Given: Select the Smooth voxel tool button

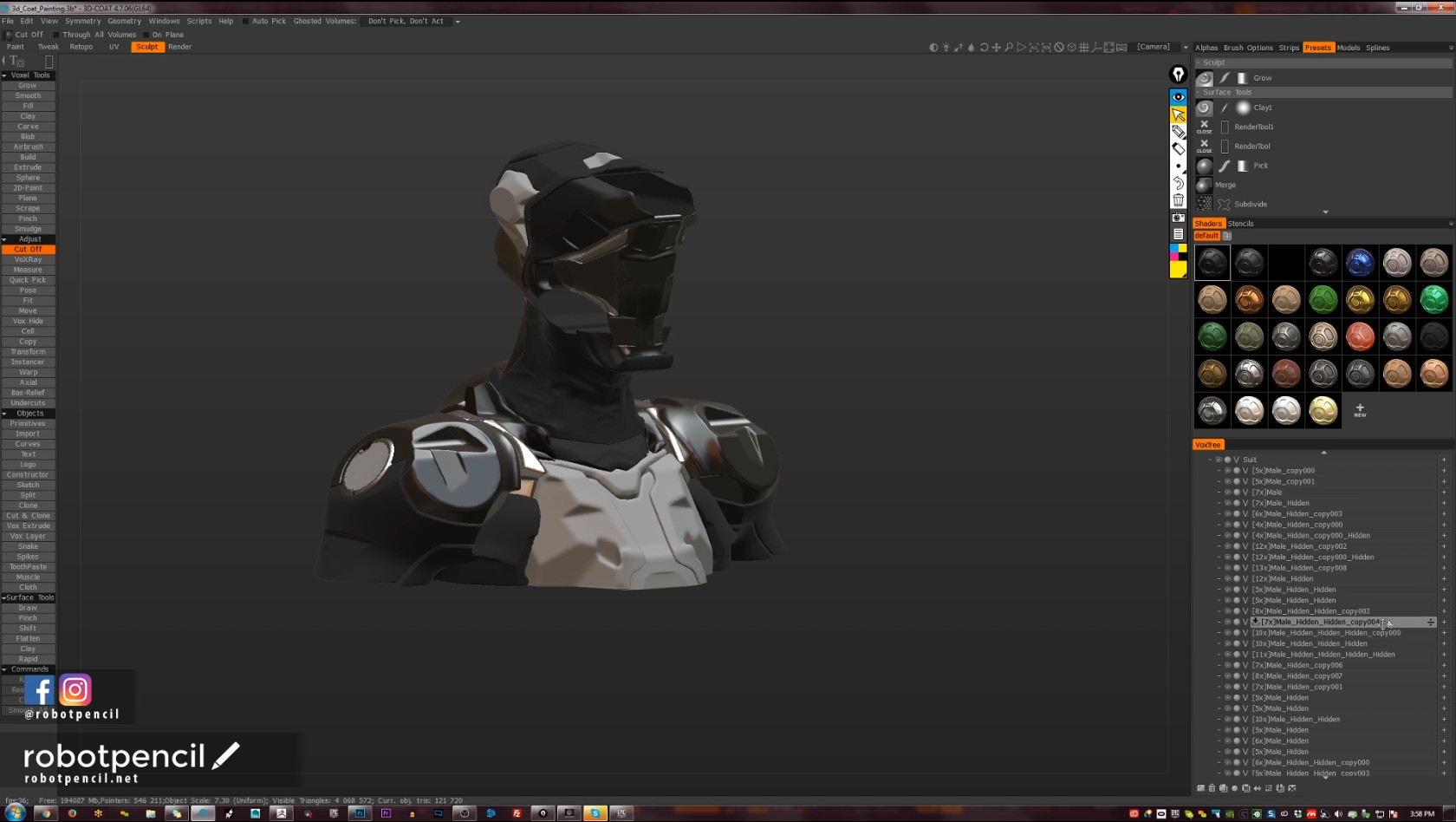Looking at the screenshot, I should pos(28,96).
